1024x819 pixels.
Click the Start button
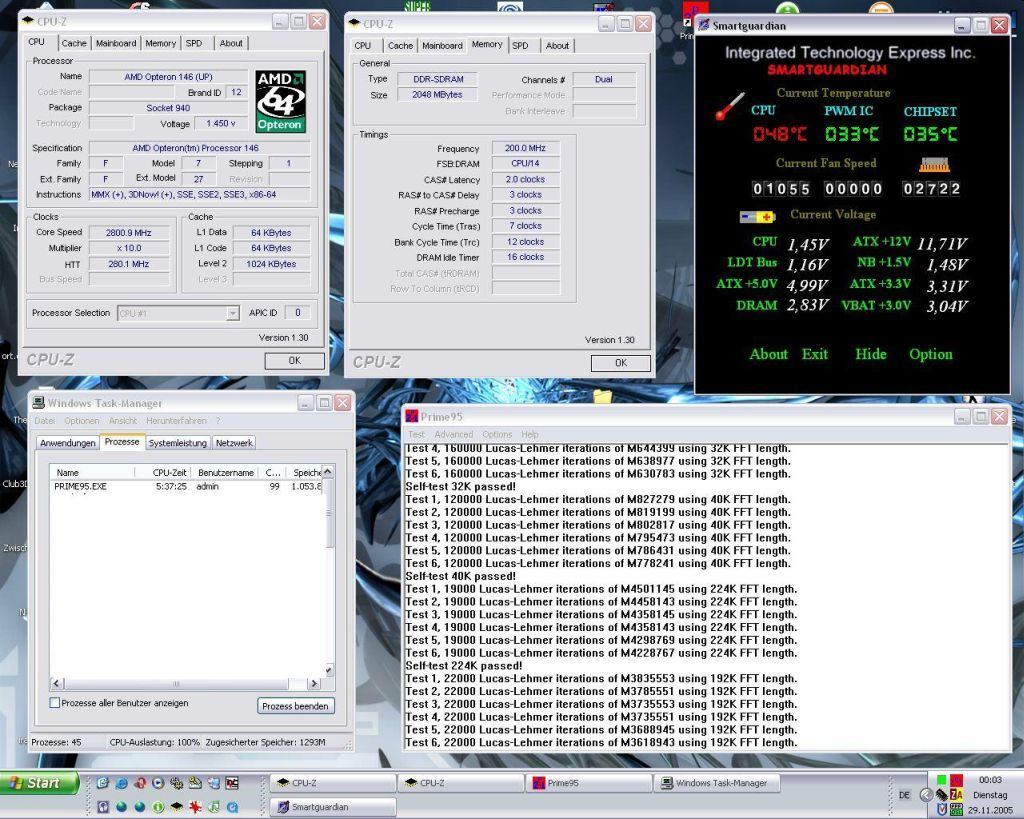coord(39,782)
